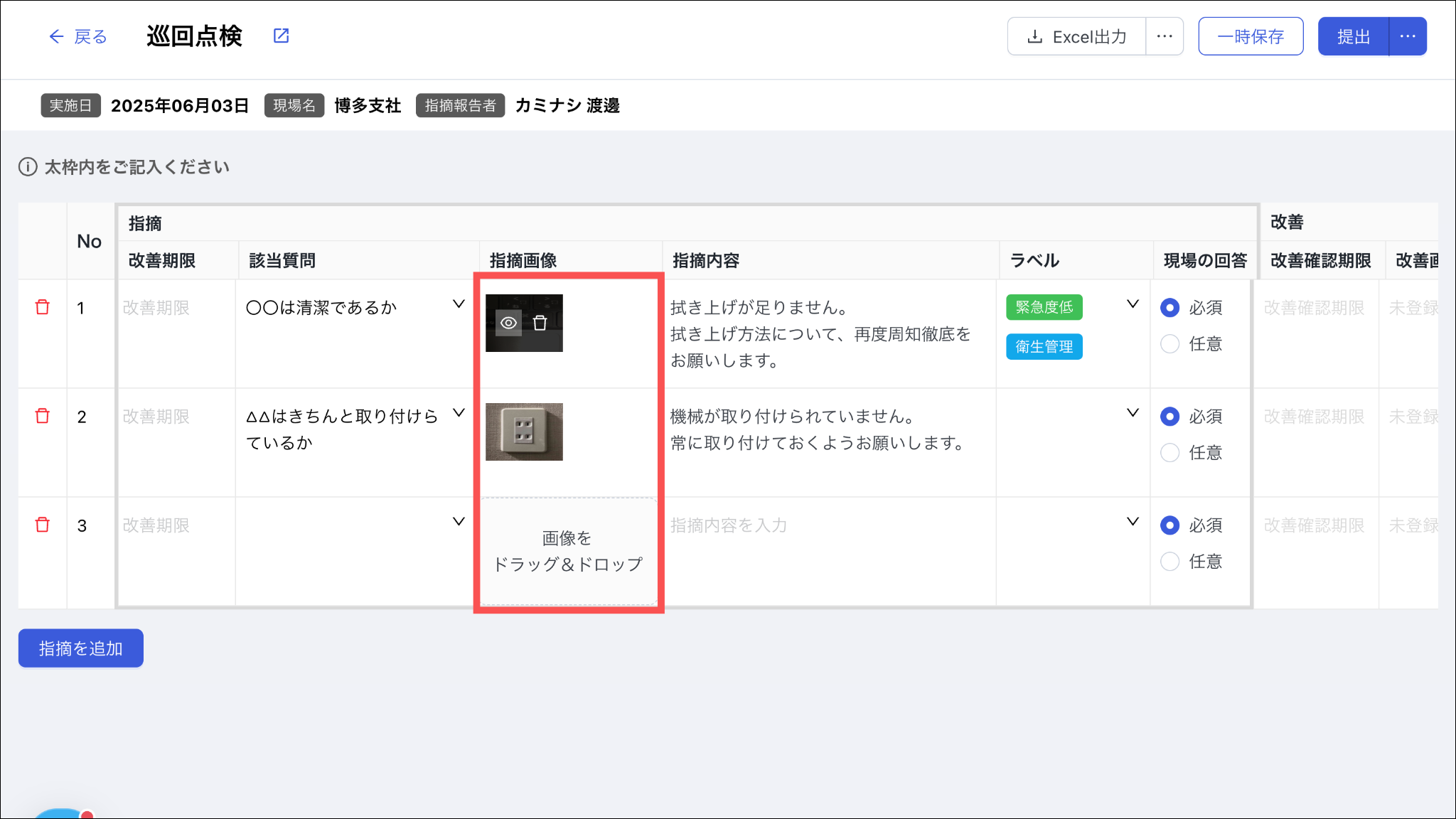1456x819 pixels.
Task: Select 必須 radio button in row 3
Action: [1169, 525]
